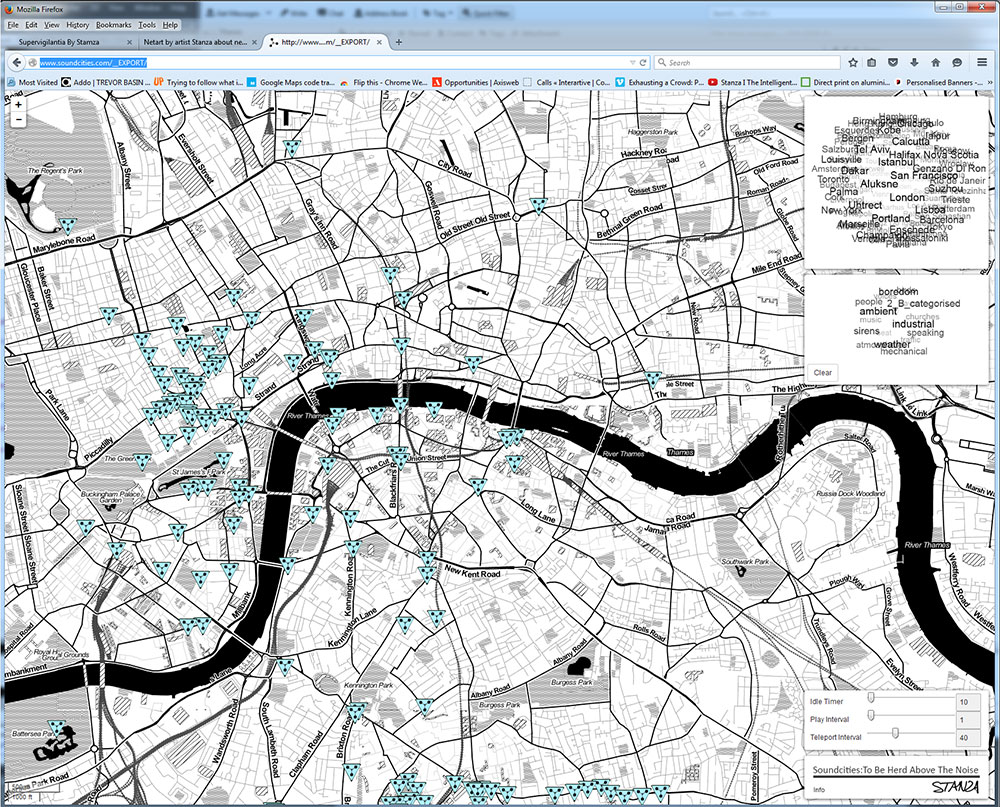Screen dimensions: 1000x807
Task: Click the sound marker near Regent's Park
Action: pos(68,225)
